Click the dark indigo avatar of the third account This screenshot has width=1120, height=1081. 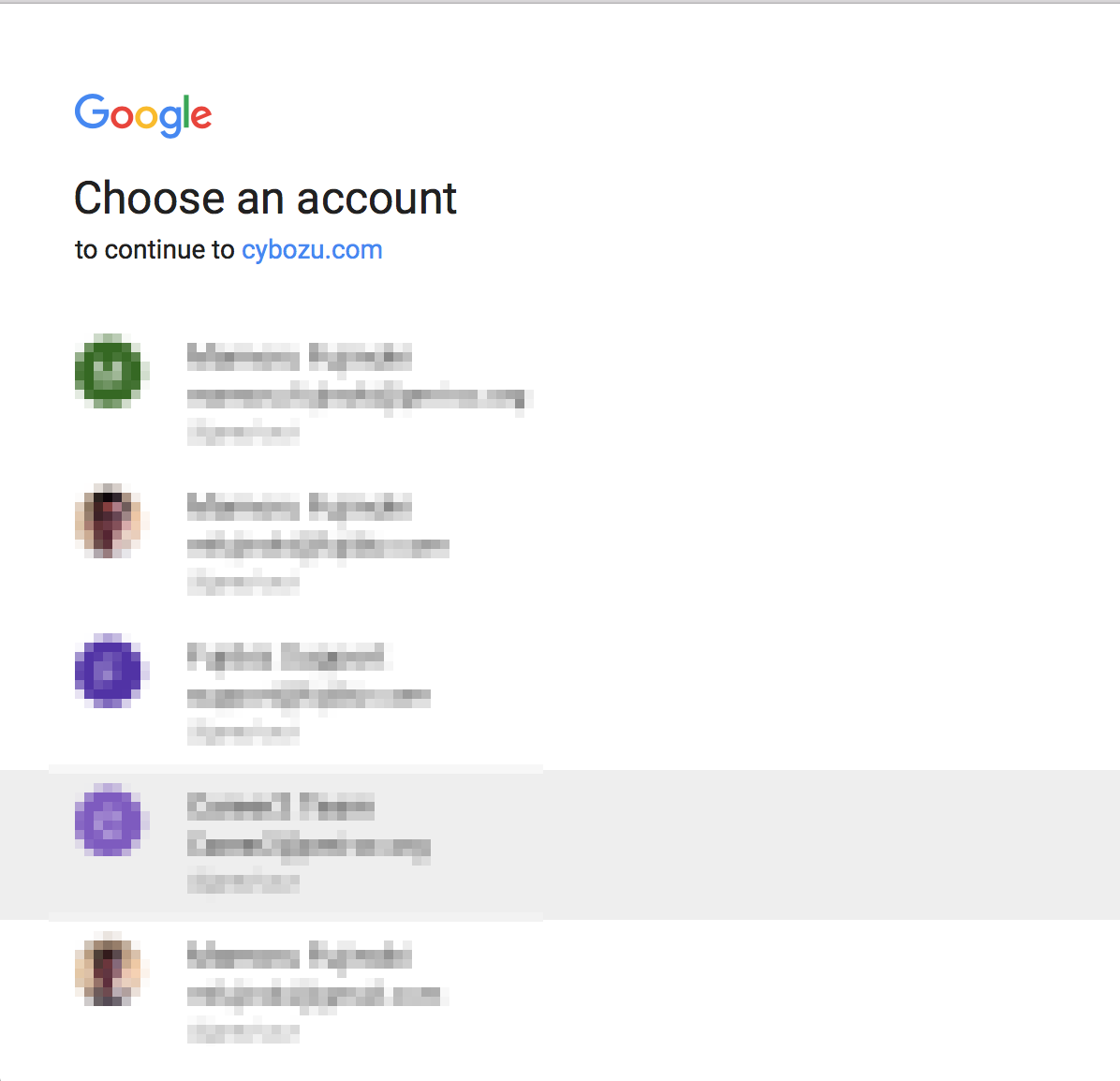(109, 671)
